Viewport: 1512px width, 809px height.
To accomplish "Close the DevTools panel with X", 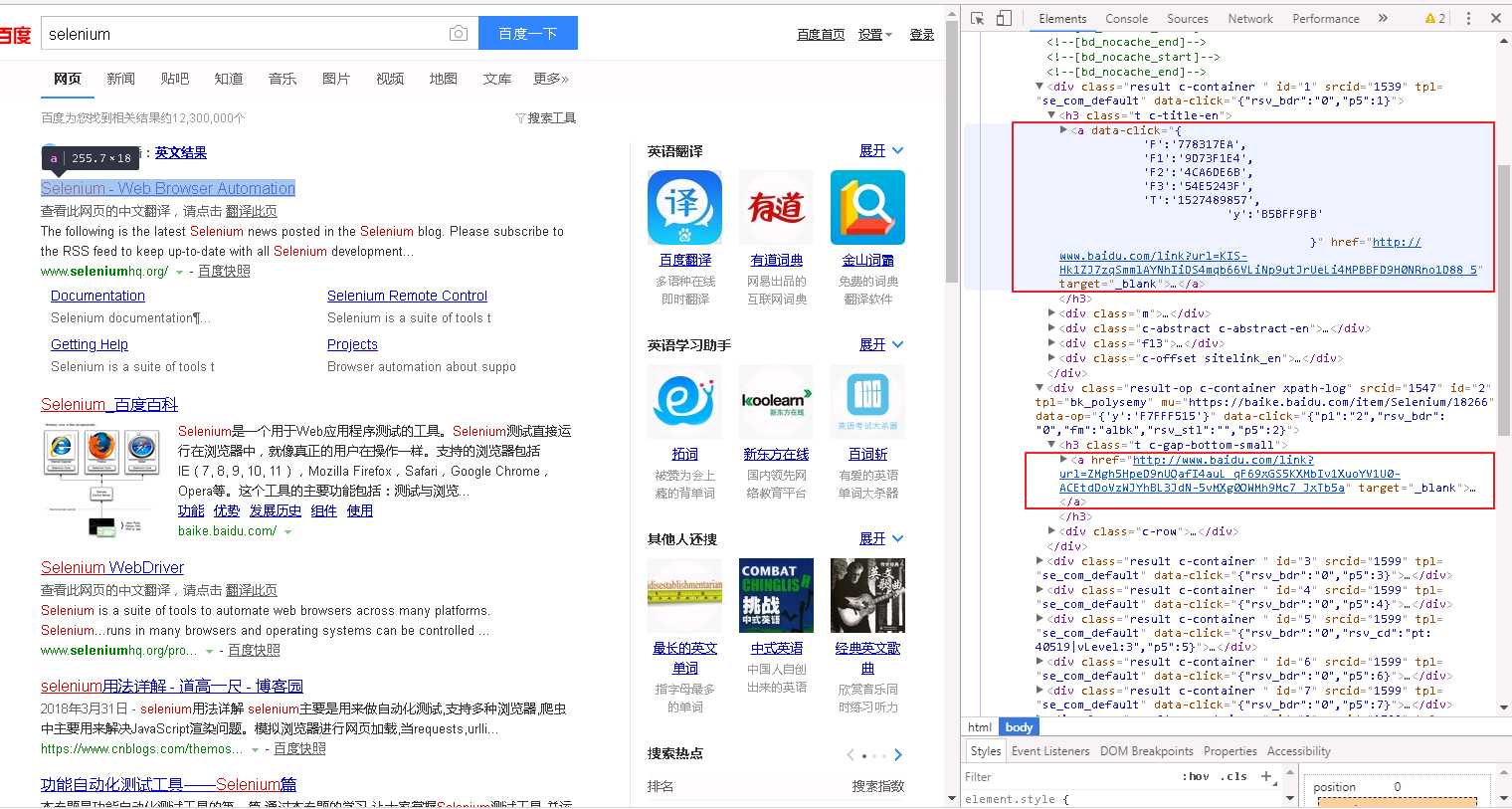I will coord(1495,18).
